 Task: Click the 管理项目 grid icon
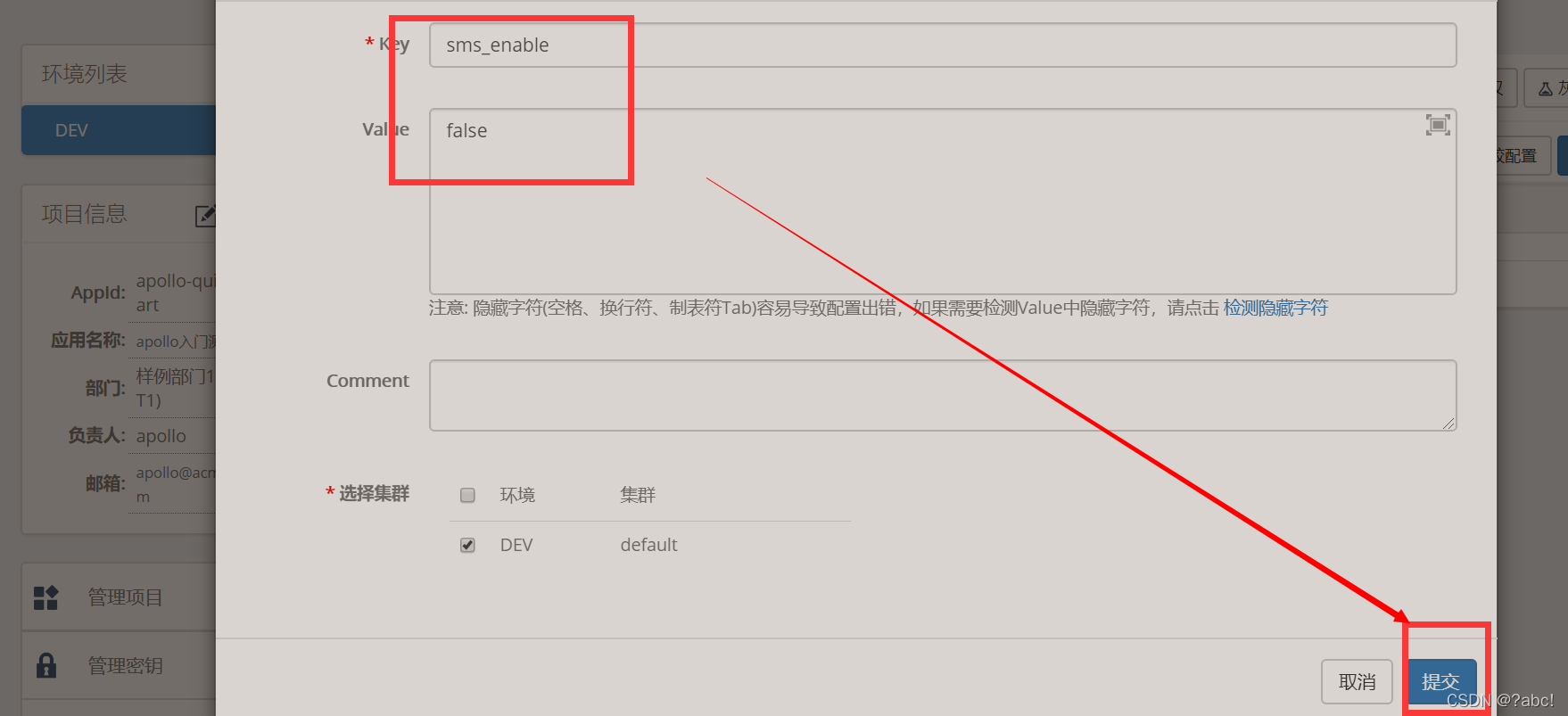45,597
